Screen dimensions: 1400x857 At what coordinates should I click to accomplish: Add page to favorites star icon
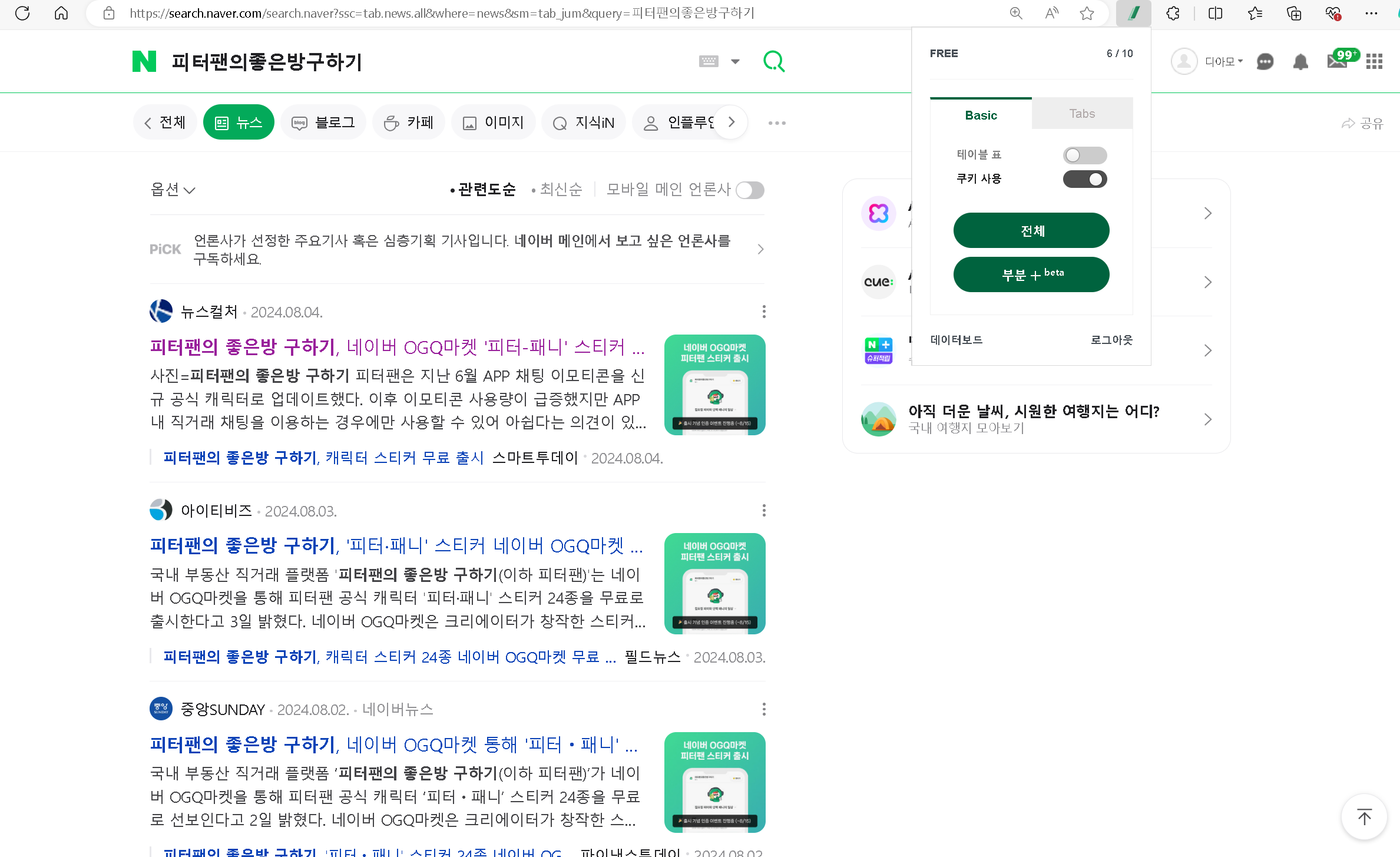[1087, 13]
